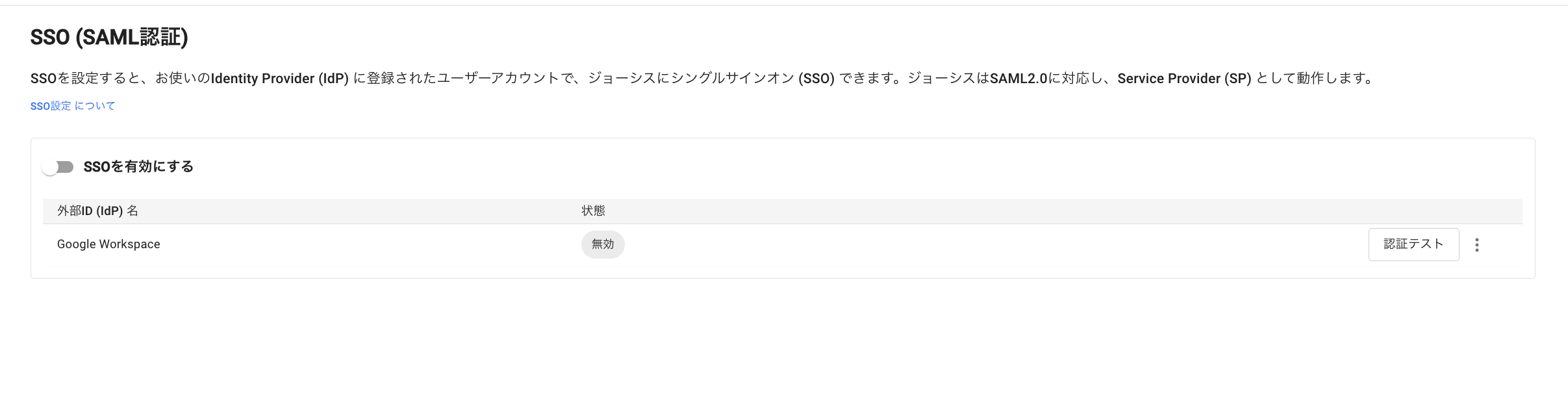Click the bold Identity Provider (IdP) text
This screenshot has height=395, width=1568.
pyautogui.click(x=280, y=79)
